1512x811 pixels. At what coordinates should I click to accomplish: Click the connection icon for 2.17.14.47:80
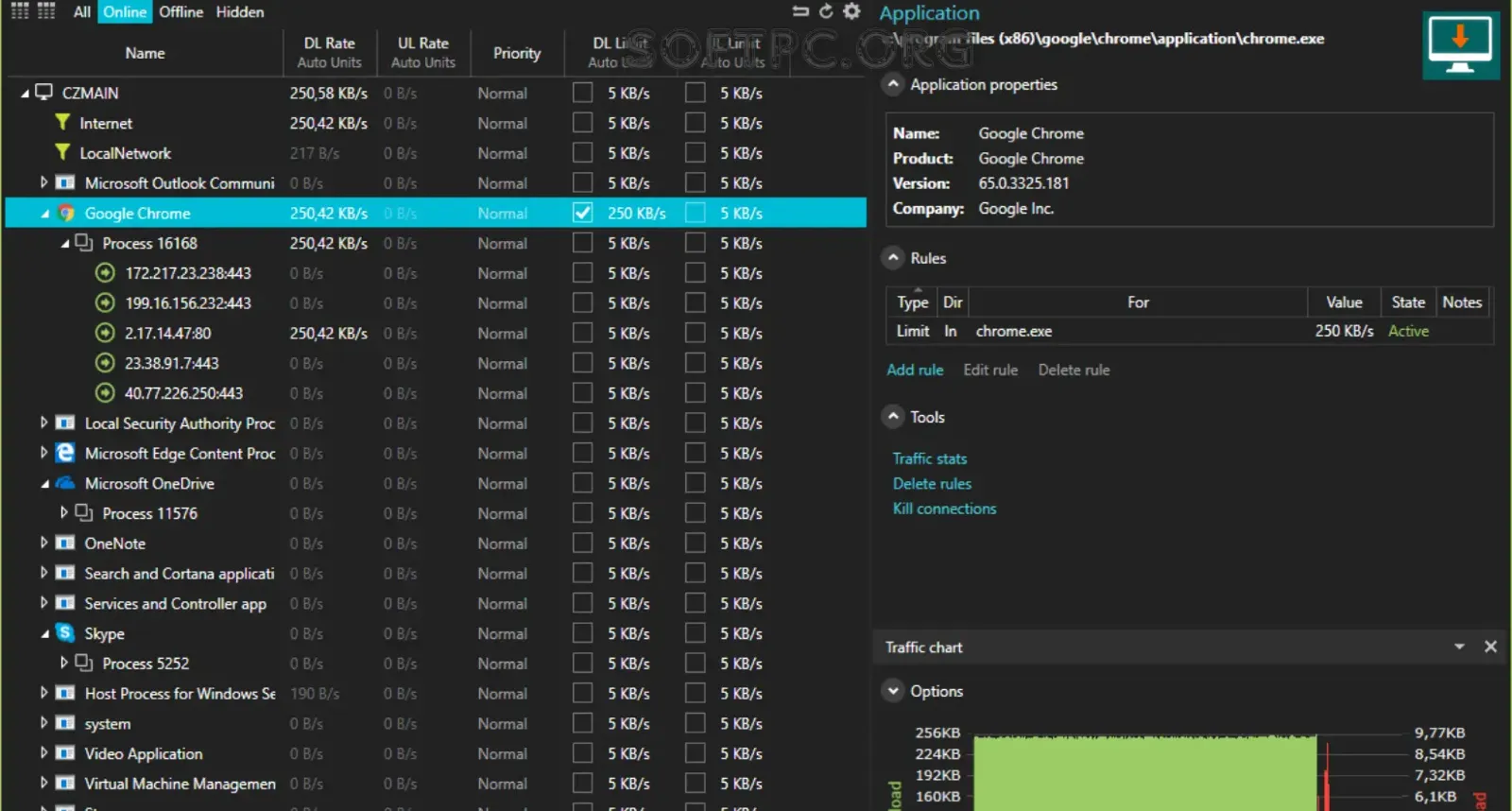click(106, 333)
